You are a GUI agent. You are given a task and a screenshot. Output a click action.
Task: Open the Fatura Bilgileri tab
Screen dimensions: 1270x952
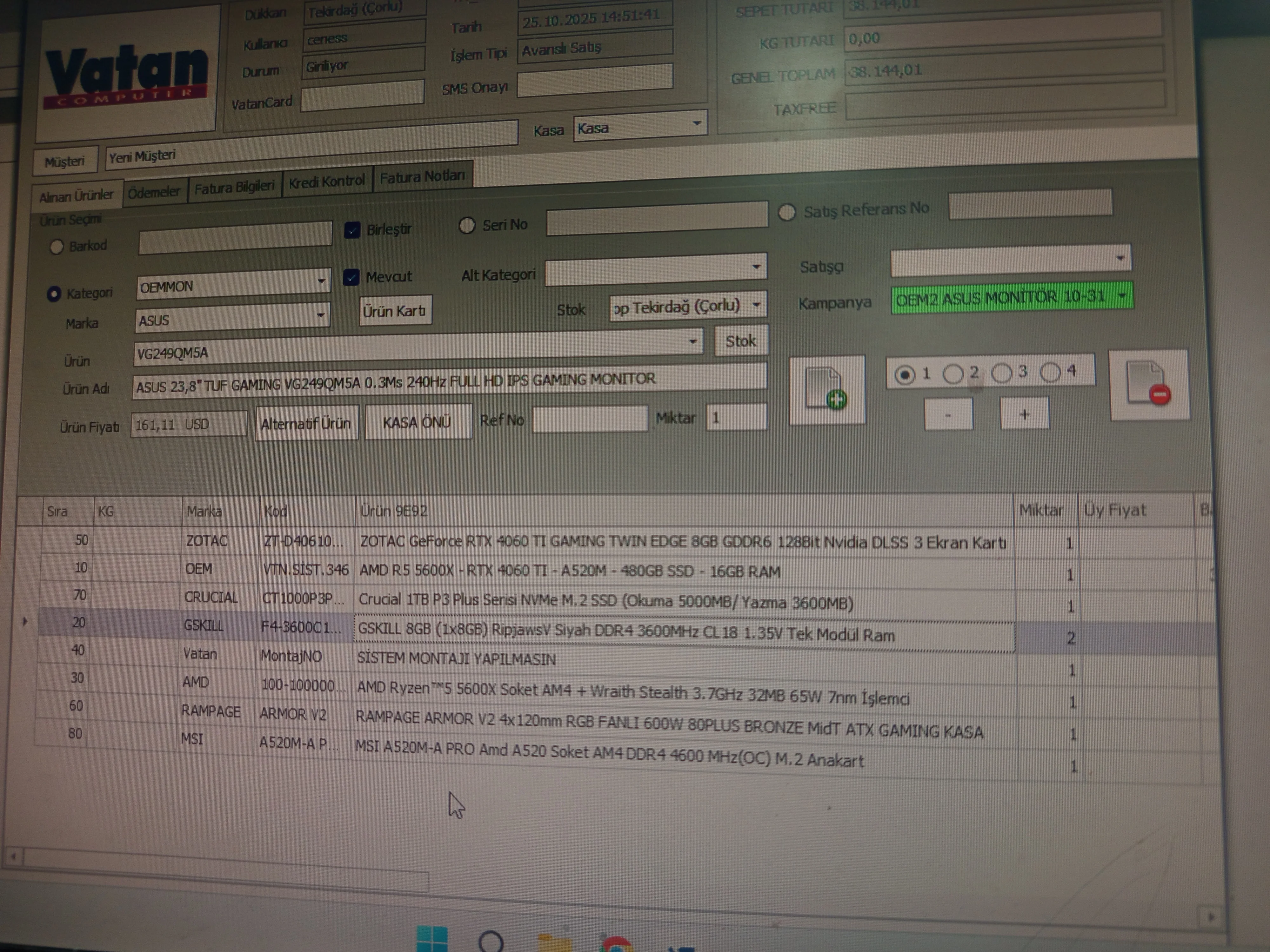[234, 188]
